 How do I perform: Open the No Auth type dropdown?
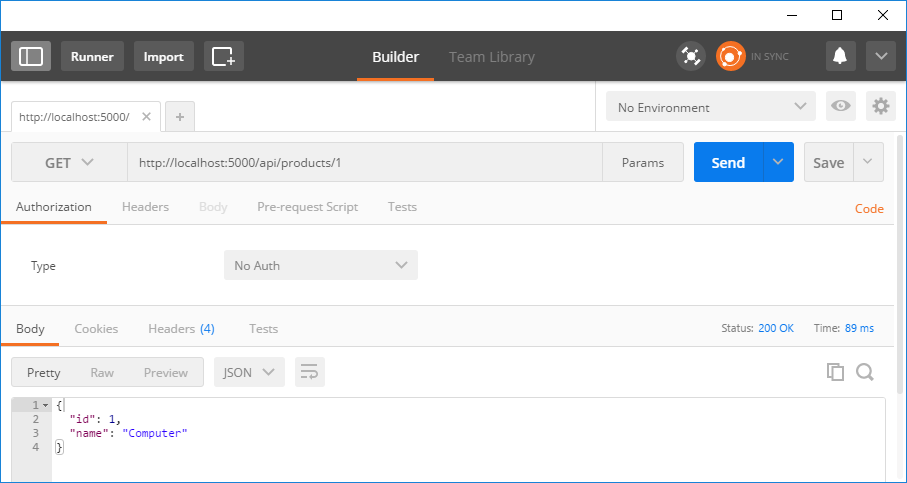[320, 265]
